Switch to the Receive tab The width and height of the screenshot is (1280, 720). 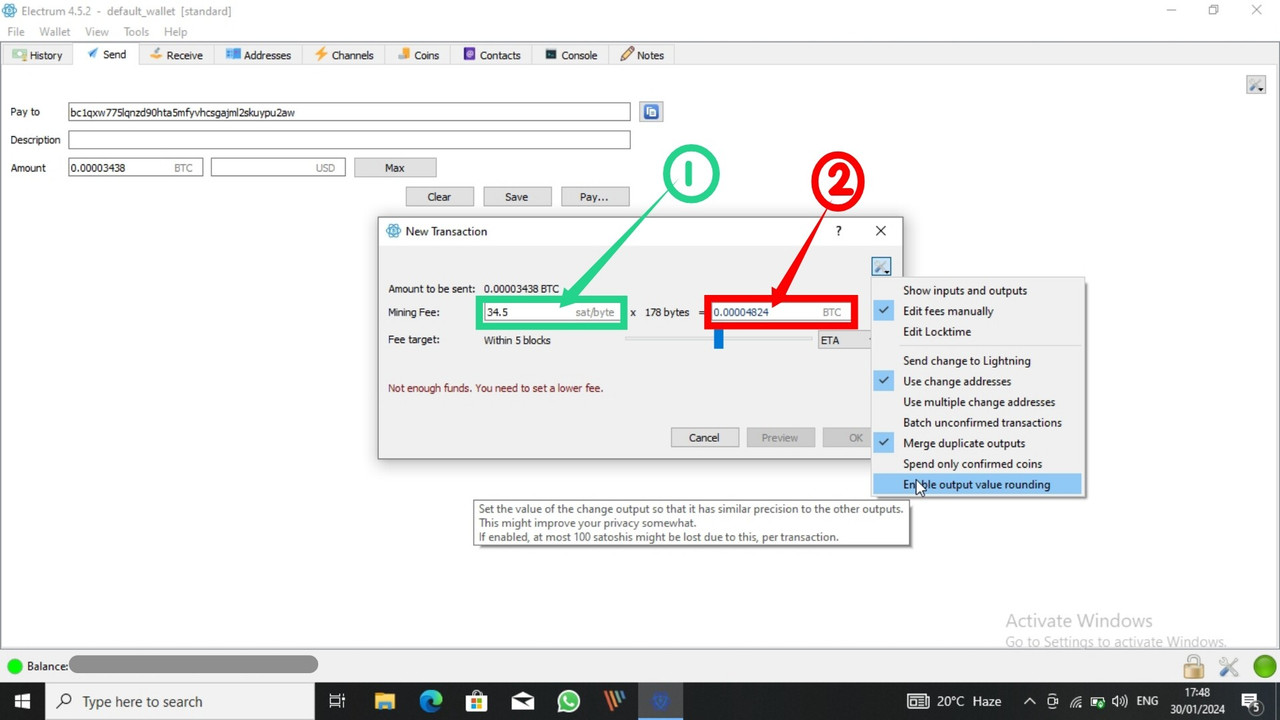(x=176, y=55)
